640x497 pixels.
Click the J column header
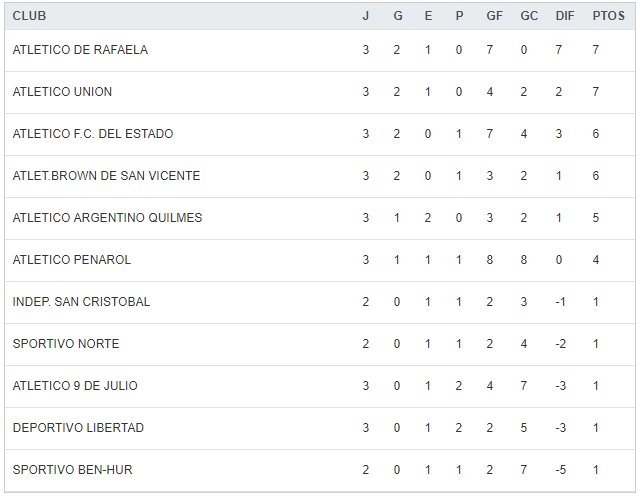point(365,16)
